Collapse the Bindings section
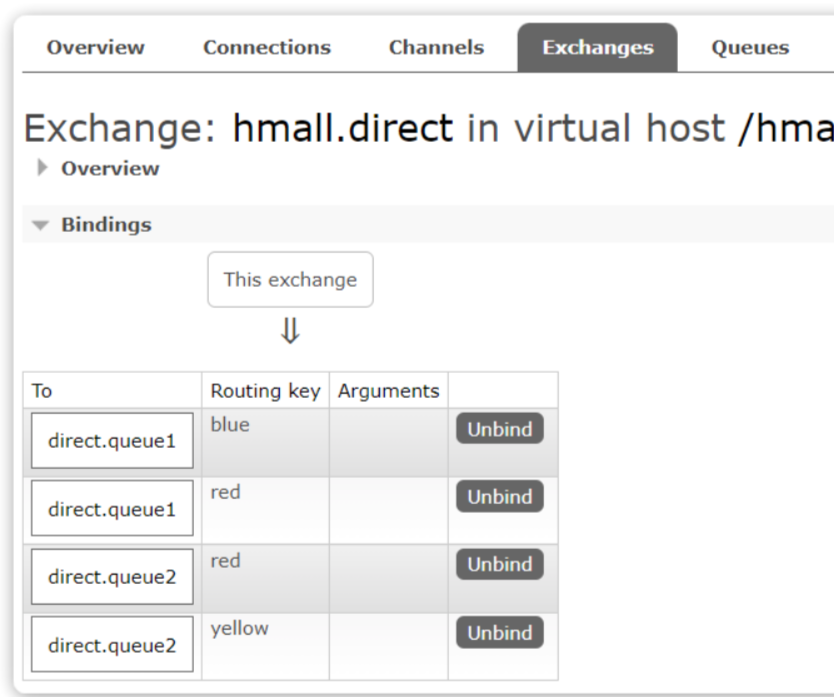The width and height of the screenshot is (834, 697). tap(105, 225)
